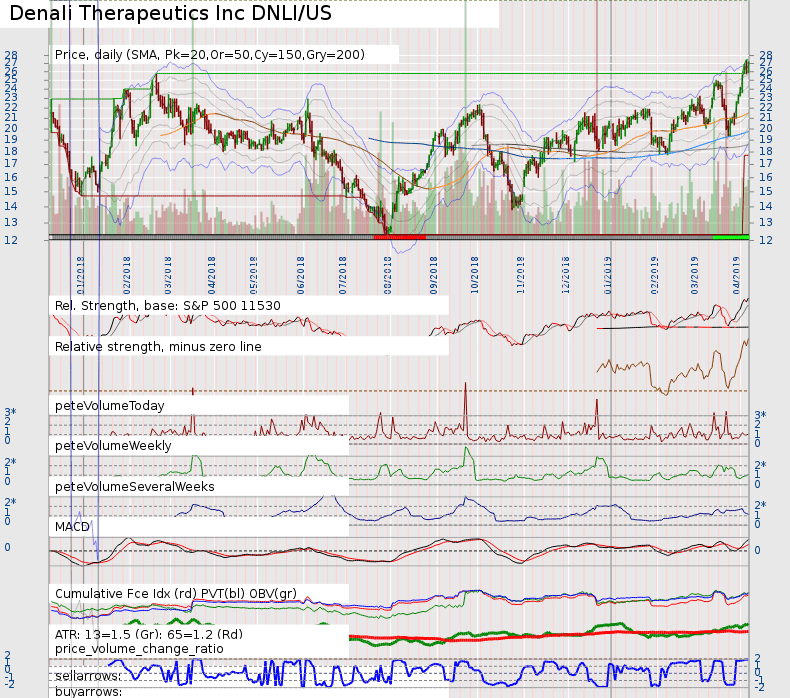
Task: Click the peteVolumeSeveralWeeks panel label
Action: pos(135,486)
